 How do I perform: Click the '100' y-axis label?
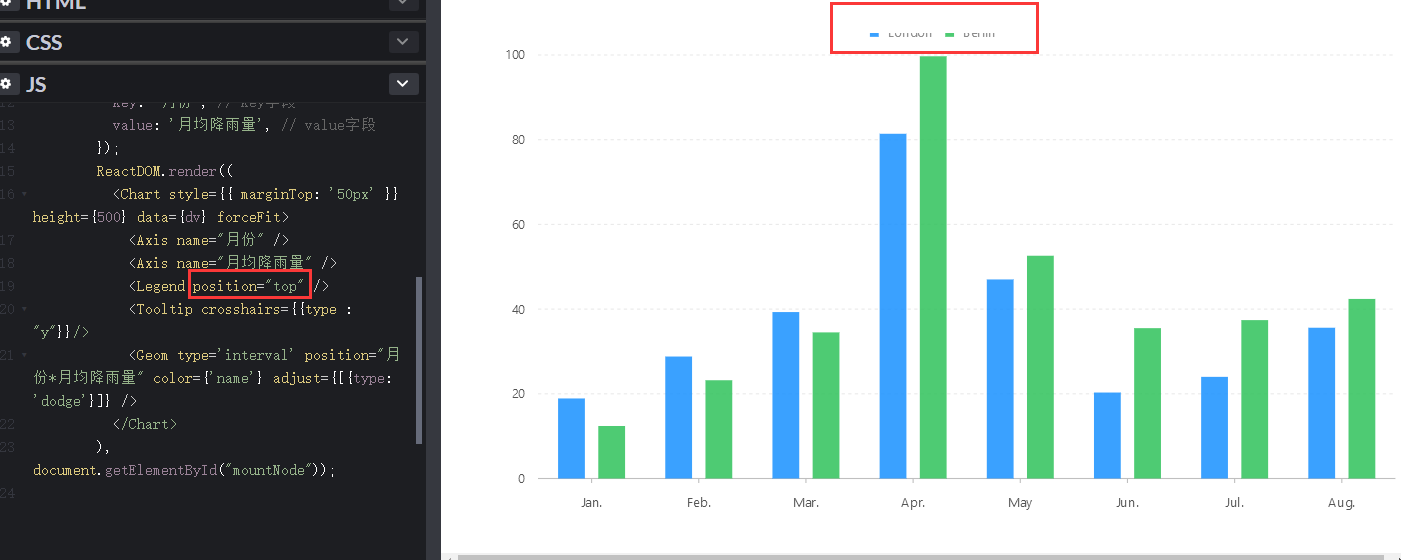(x=515, y=54)
